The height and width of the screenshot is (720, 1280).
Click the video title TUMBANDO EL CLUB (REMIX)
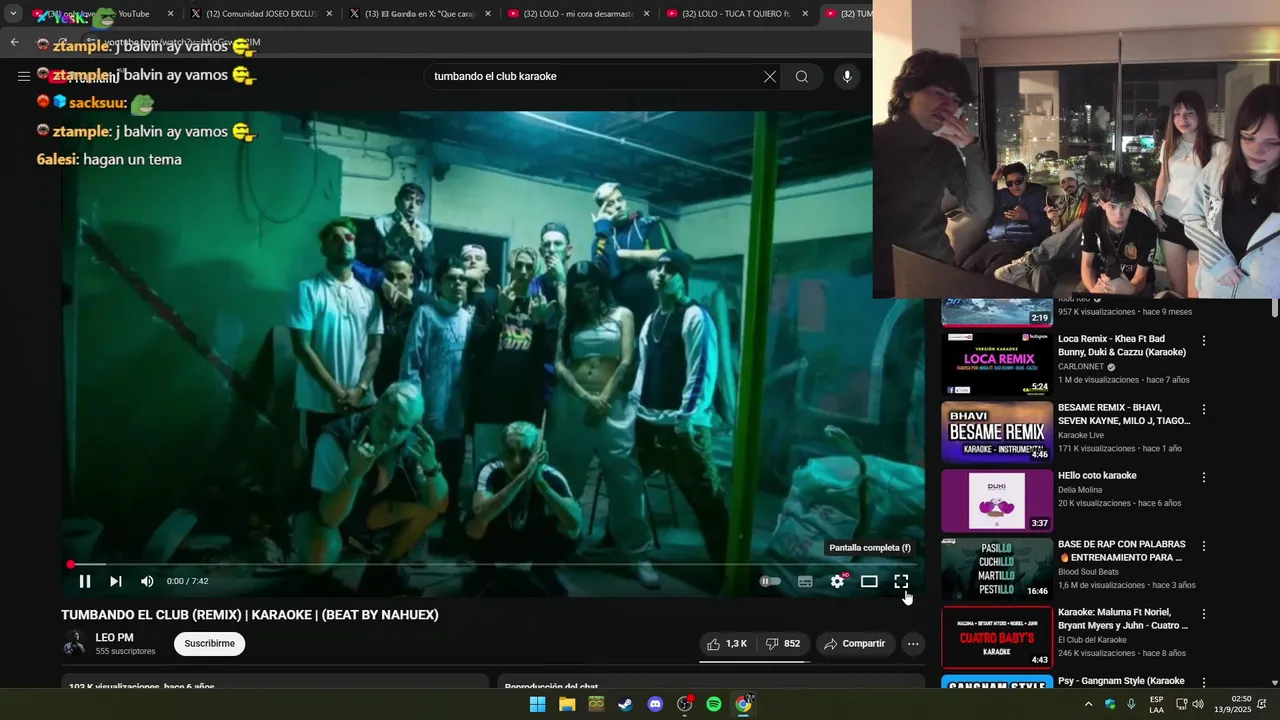coord(250,615)
